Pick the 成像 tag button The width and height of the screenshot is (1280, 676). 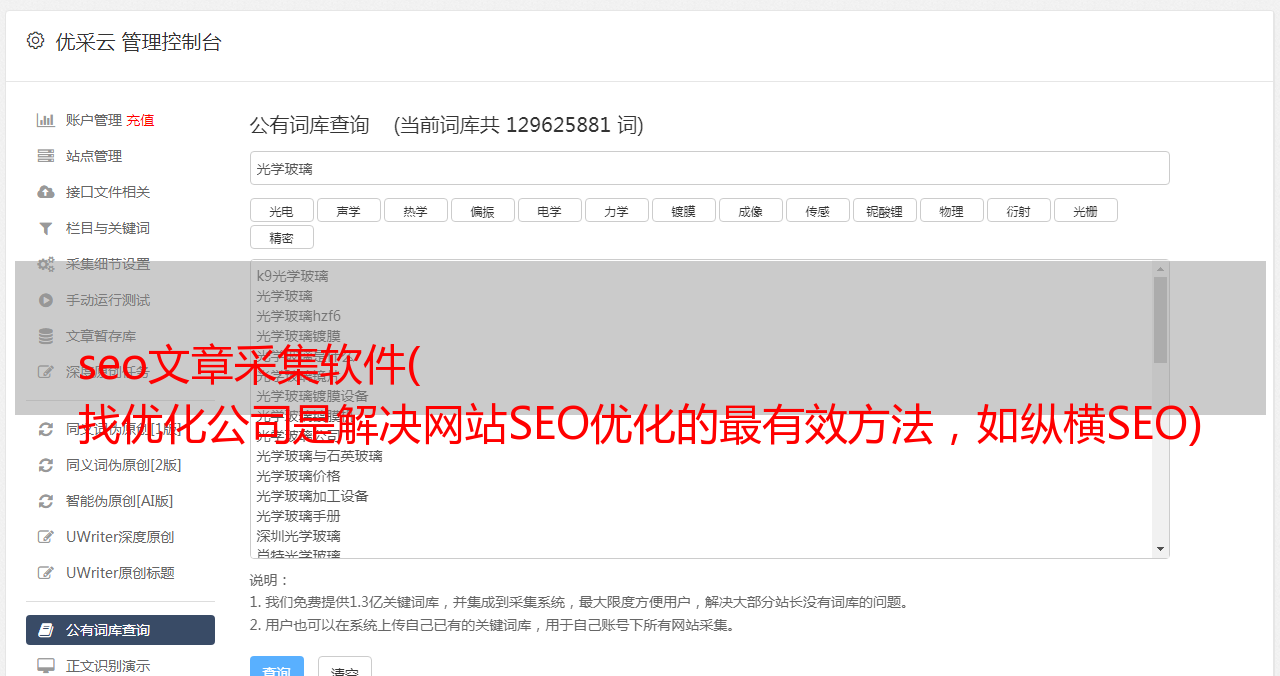tap(750, 211)
